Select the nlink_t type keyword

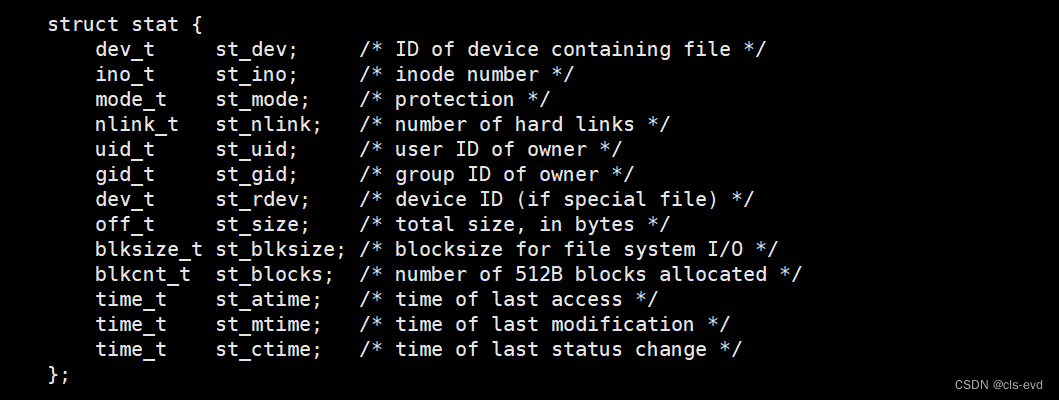pyautogui.click(x=137, y=124)
